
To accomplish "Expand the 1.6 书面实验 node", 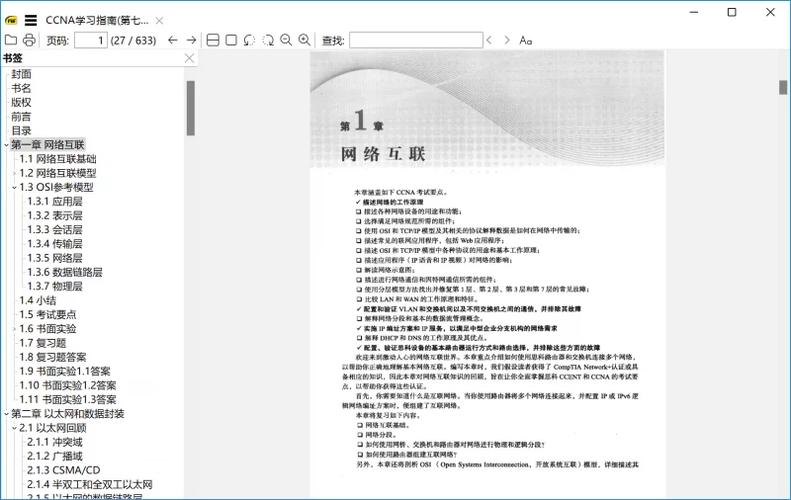I will pyautogui.click(x=14, y=329).
